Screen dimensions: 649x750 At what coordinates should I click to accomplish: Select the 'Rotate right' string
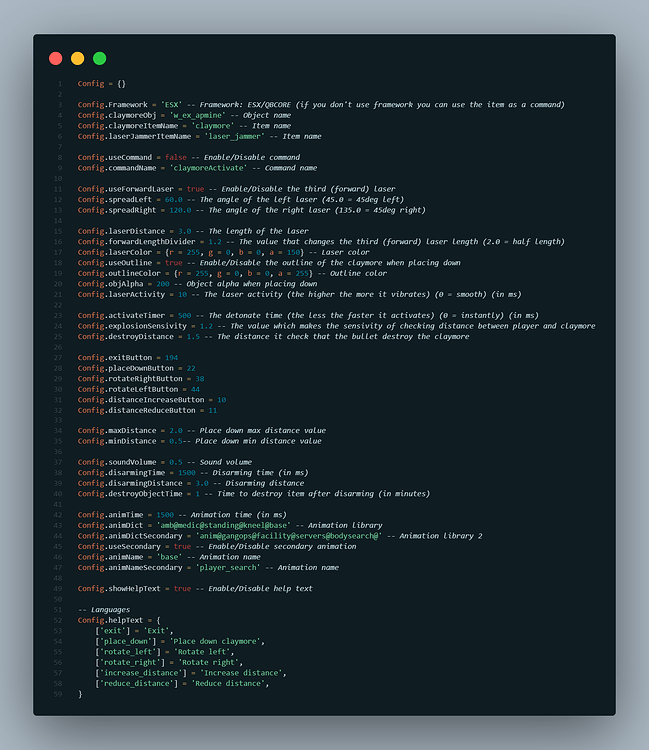(208, 662)
